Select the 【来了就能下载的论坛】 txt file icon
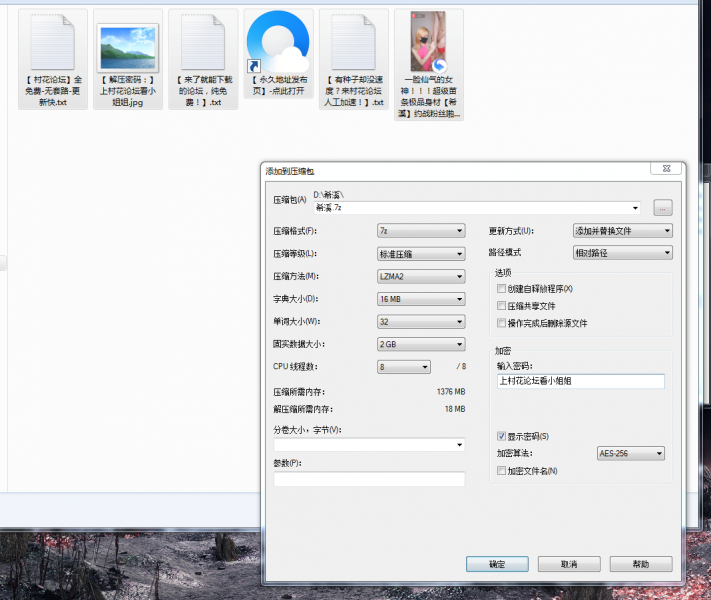Image resolution: width=711 pixels, height=600 pixels. 202,45
